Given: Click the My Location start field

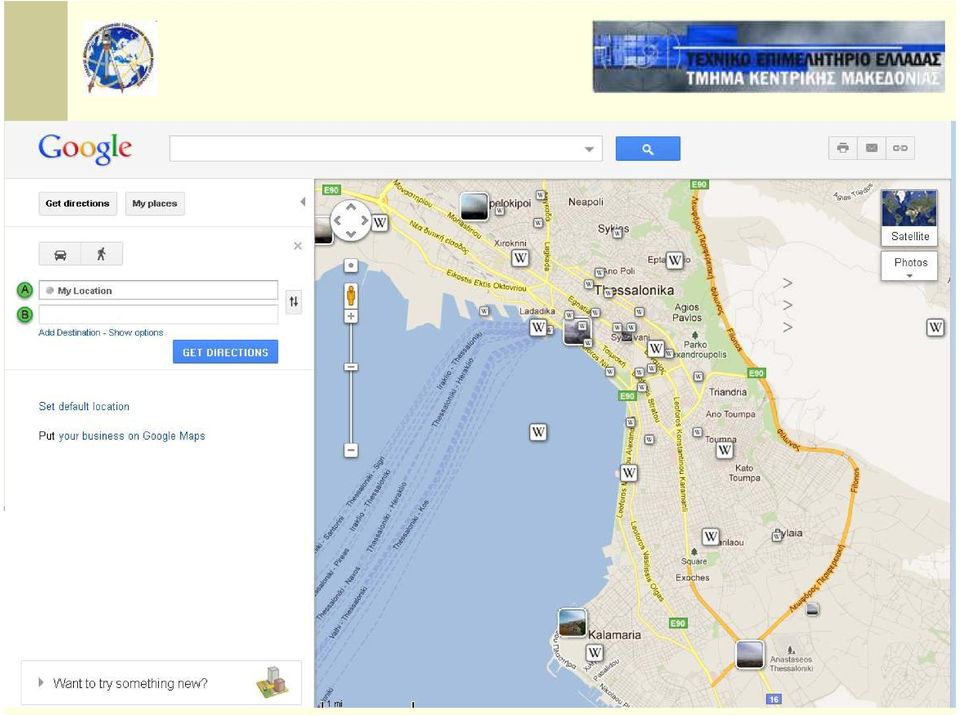Looking at the screenshot, I should (x=159, y=290).
